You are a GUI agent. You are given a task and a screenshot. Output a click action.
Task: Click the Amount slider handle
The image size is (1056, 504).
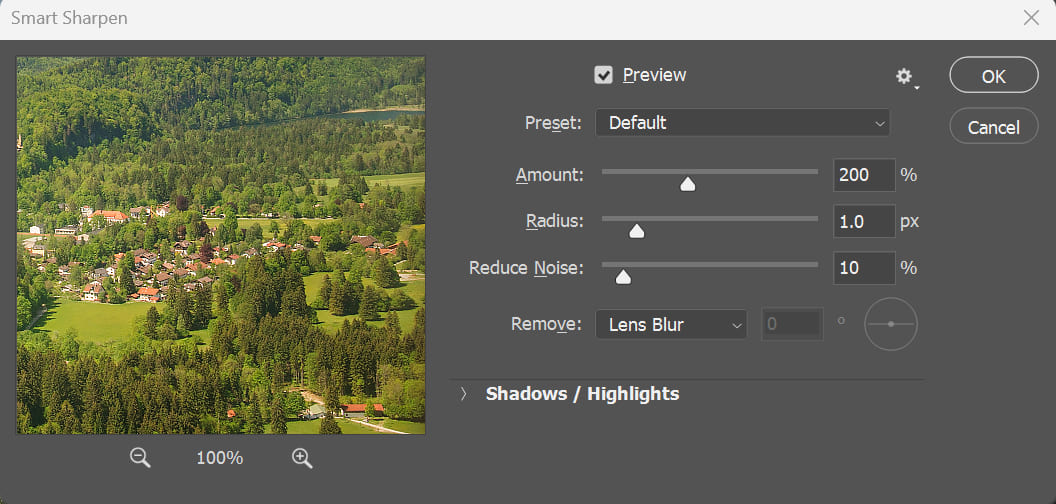tap(688, 184)
